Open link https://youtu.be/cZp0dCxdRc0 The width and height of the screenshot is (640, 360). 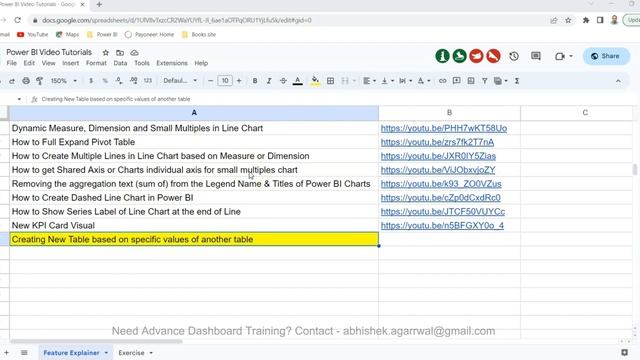(440, 198)
